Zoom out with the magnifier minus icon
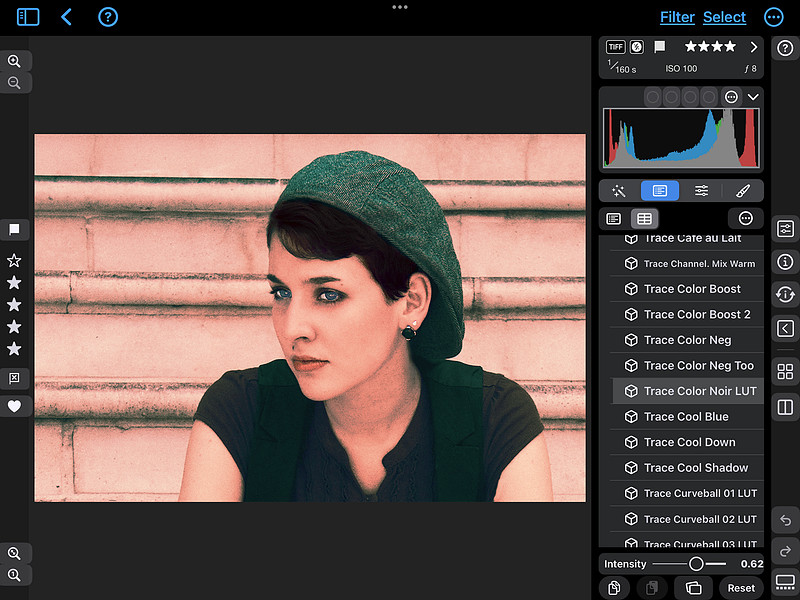Viewport: 800px width, 600px height. pyautogui.click(x=14, y=83)
